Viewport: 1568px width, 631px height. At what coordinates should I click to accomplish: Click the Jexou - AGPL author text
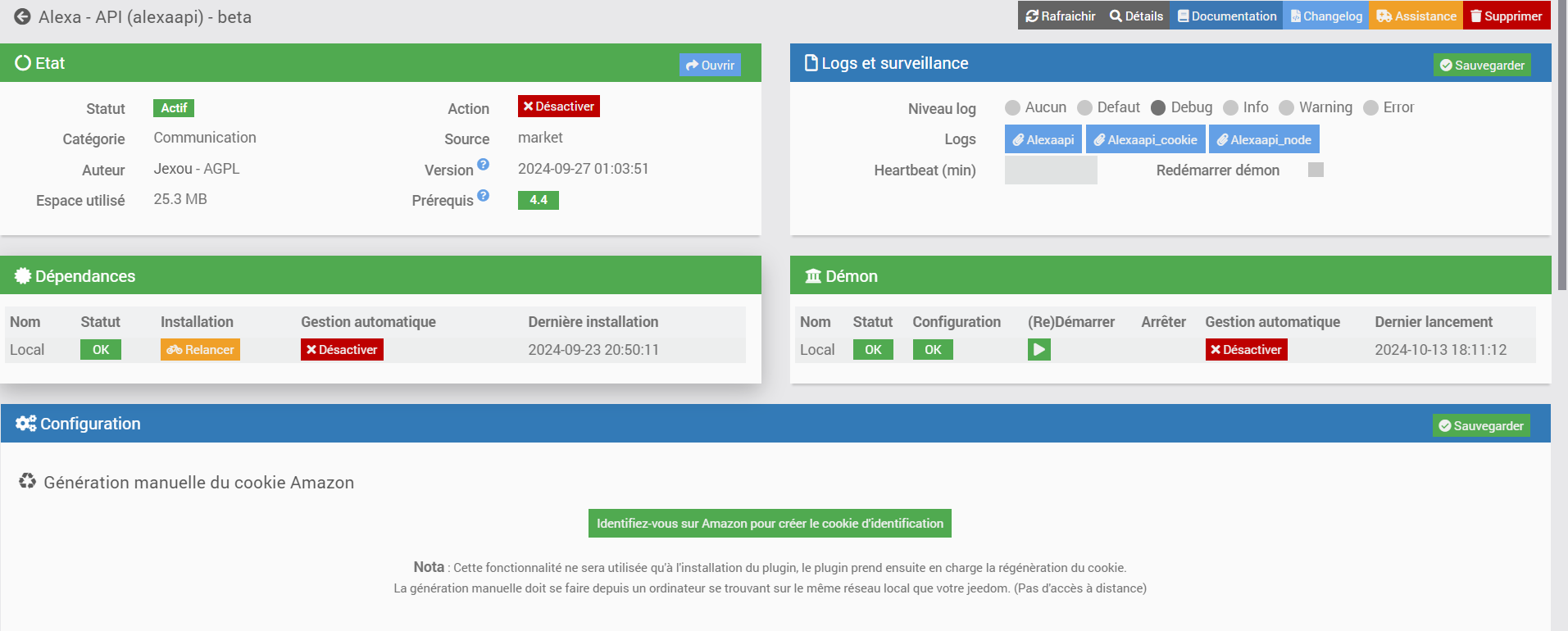197,169
